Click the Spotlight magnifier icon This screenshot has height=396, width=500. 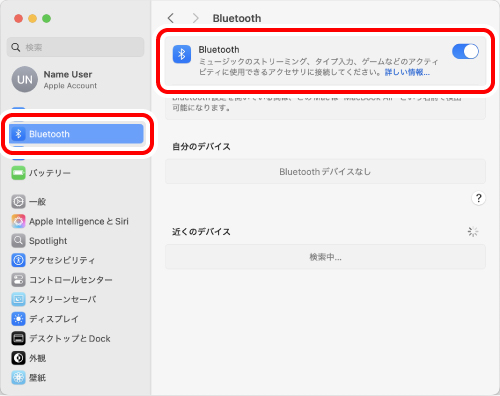click(x=18, y=241)
